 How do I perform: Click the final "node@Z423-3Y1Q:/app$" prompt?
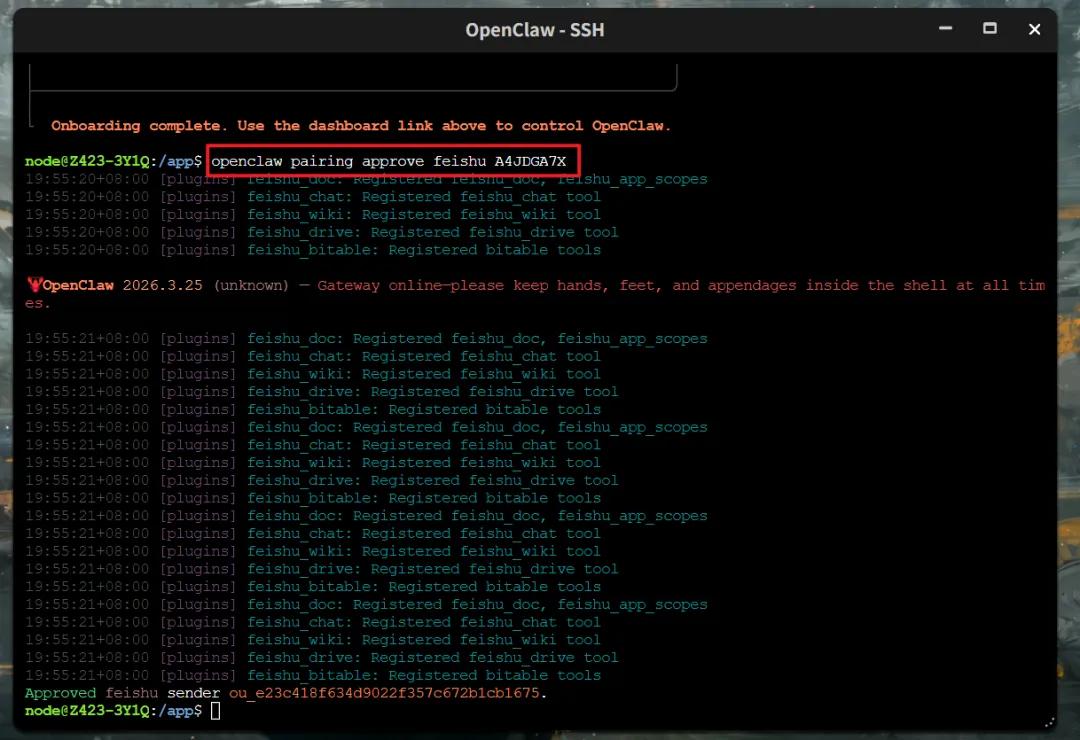tap(114, 711)
